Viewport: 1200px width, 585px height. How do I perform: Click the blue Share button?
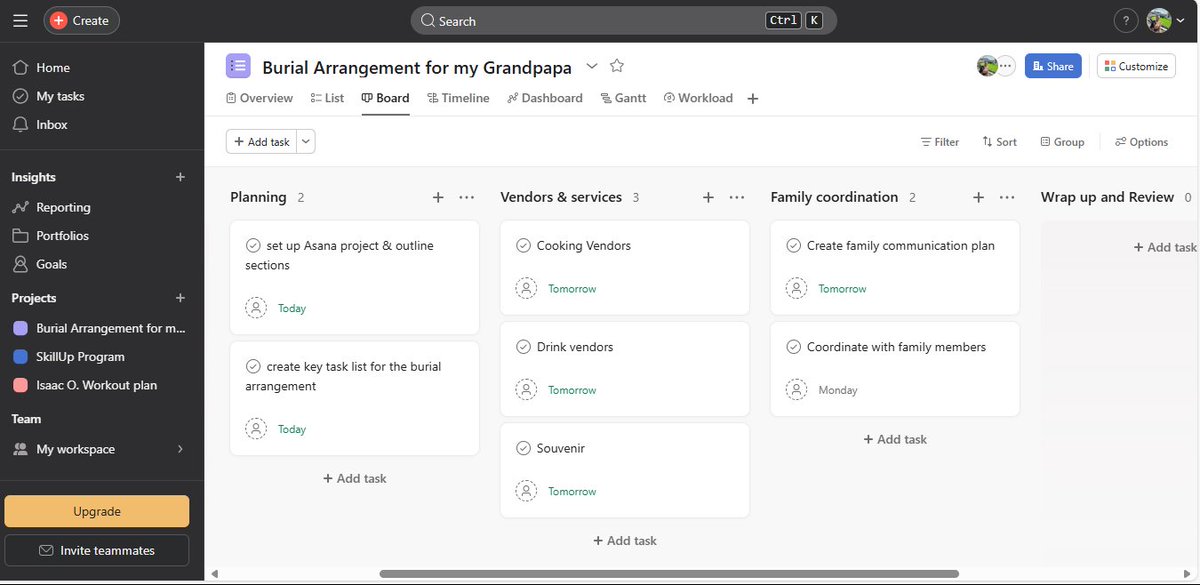[1053, 64]
